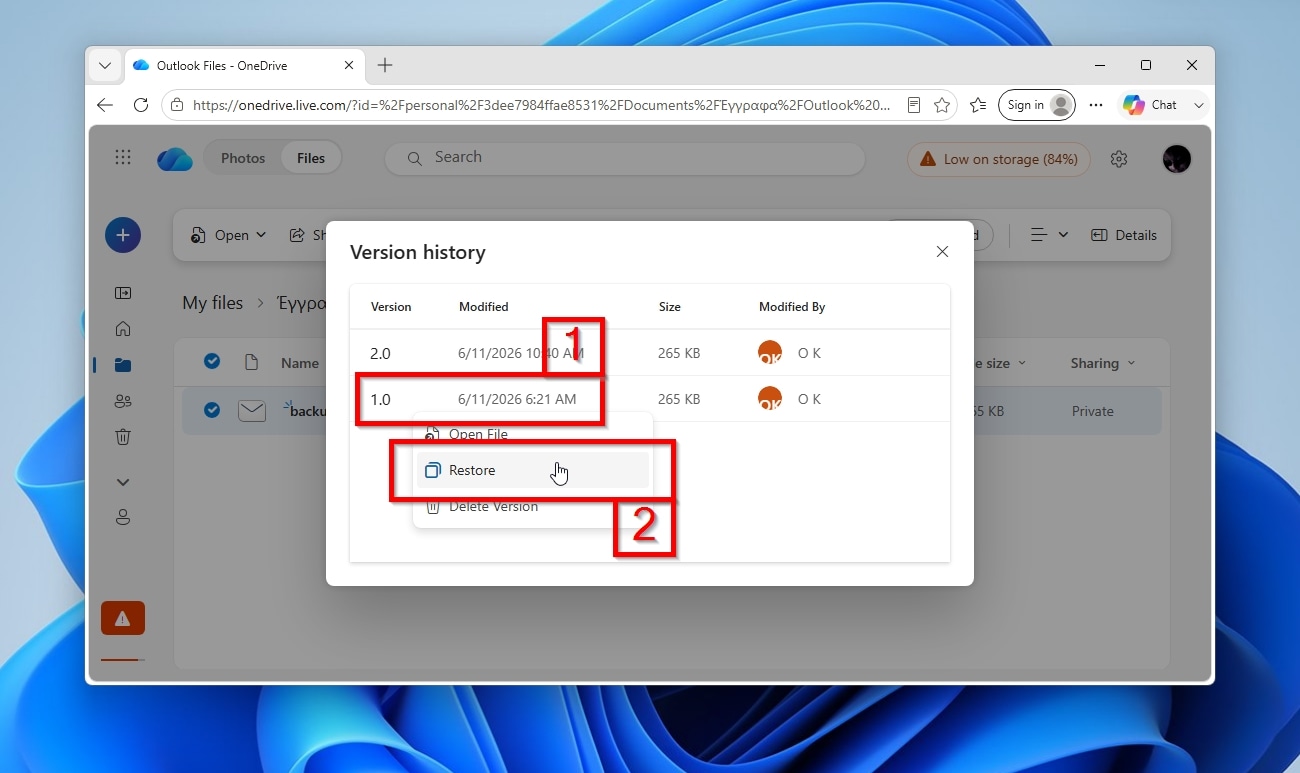Screen dimensions: 1300x773
Task: Click the Restore context menu option
Action: click(532, 470)
